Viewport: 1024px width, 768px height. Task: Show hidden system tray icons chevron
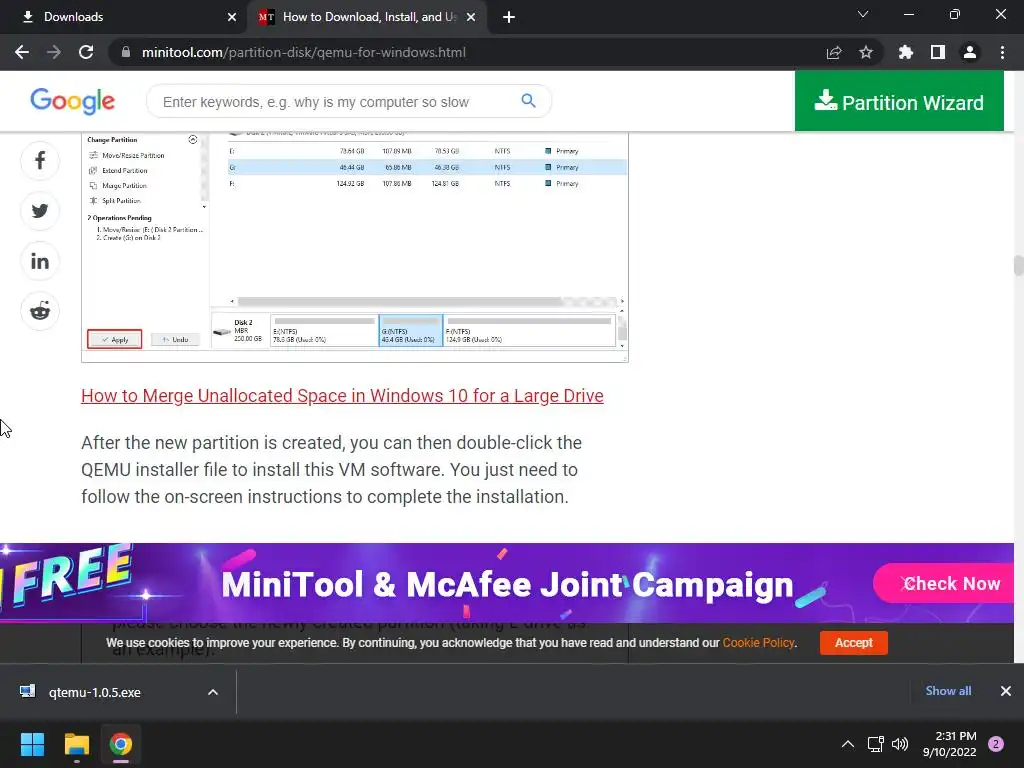848,744
